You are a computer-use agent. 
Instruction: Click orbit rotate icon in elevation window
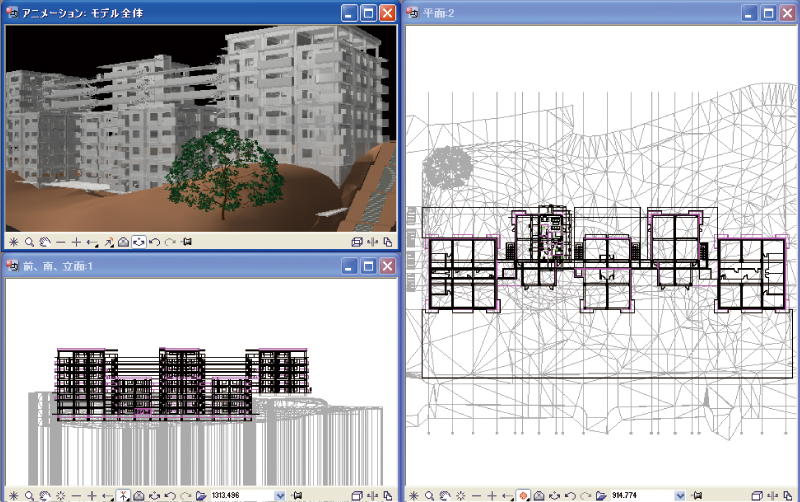(x=155, y=495)
